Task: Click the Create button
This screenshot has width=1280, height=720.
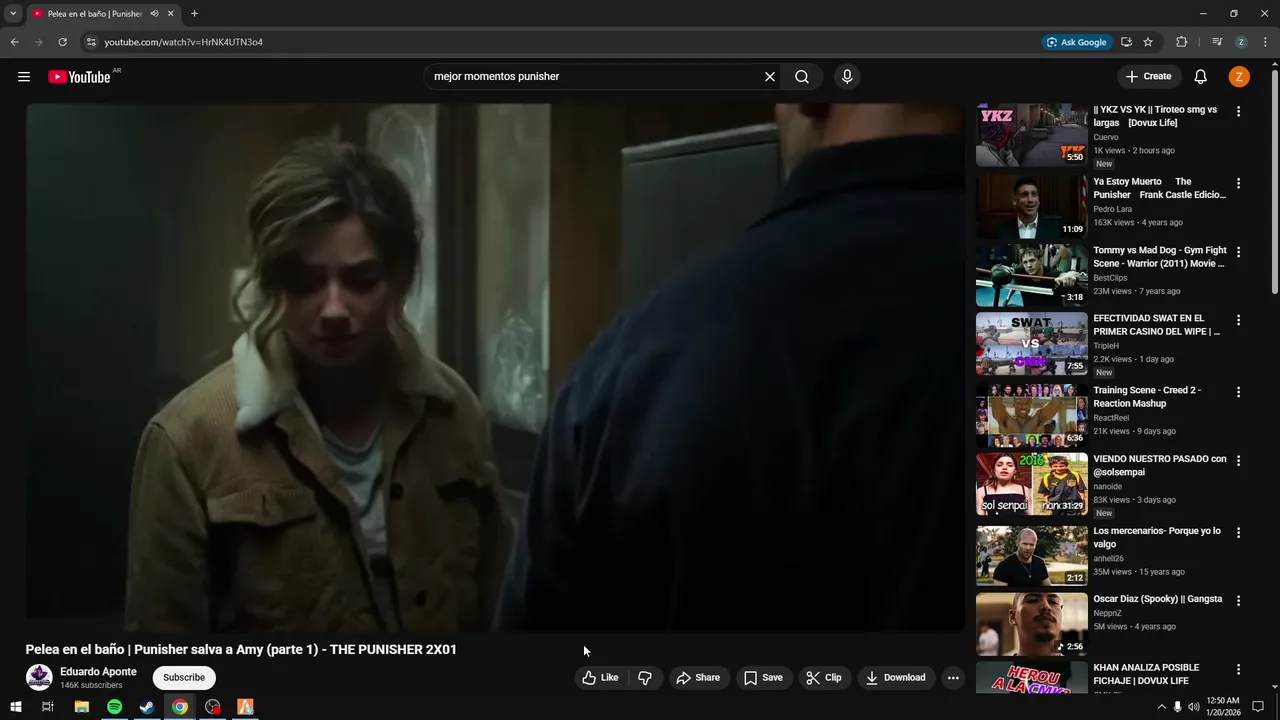Action: (1148, 77)
